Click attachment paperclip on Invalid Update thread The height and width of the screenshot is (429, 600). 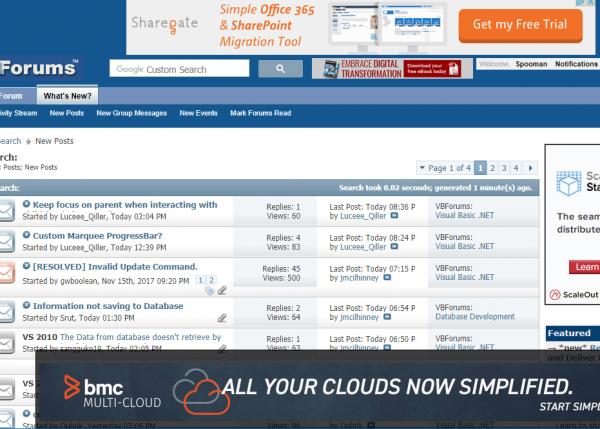(222, 291)
